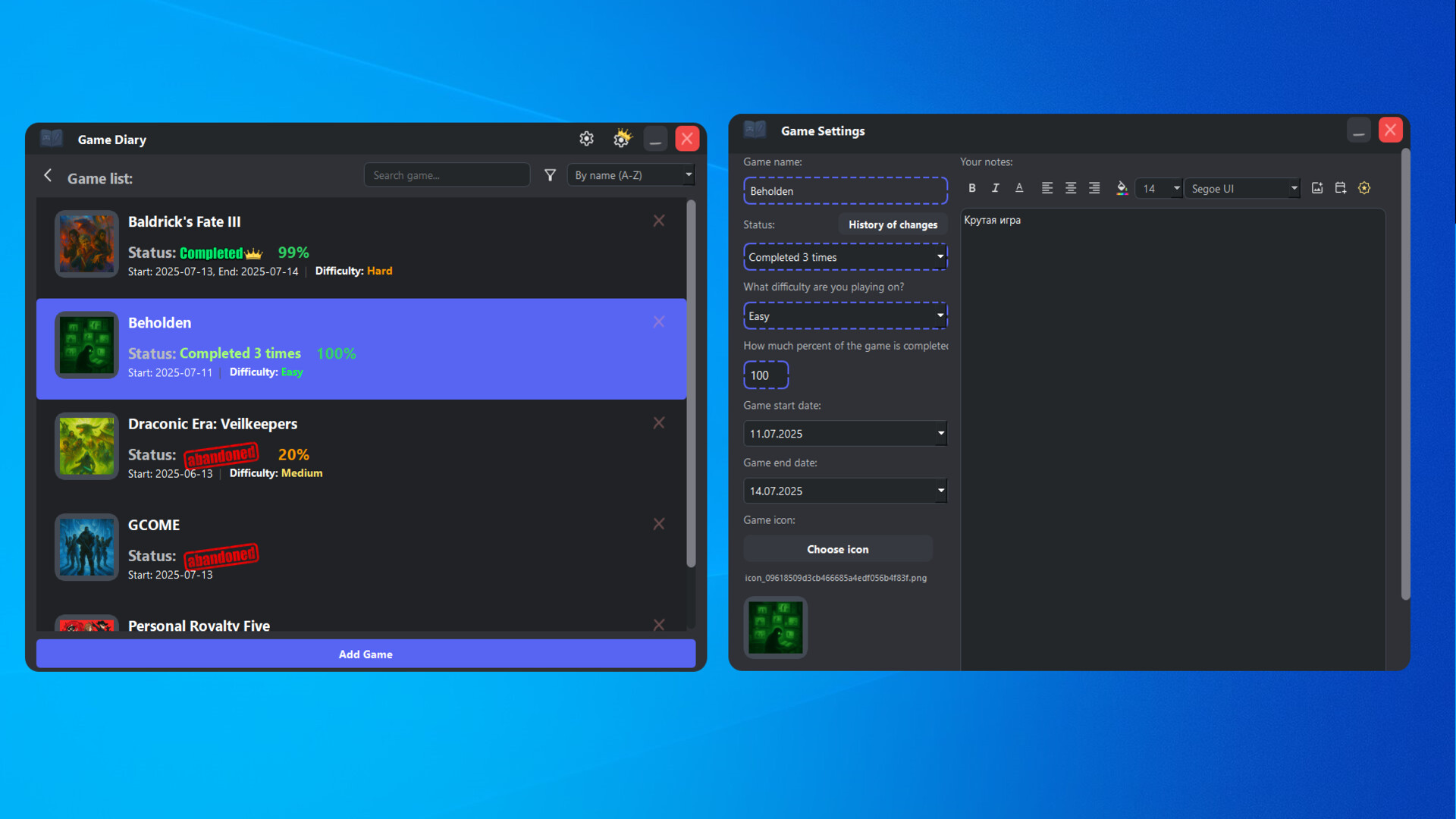Viewport: 1456px width, 819px height.
Task: Apply text color with the fill icon
Action: click(x=1122, y=188)
